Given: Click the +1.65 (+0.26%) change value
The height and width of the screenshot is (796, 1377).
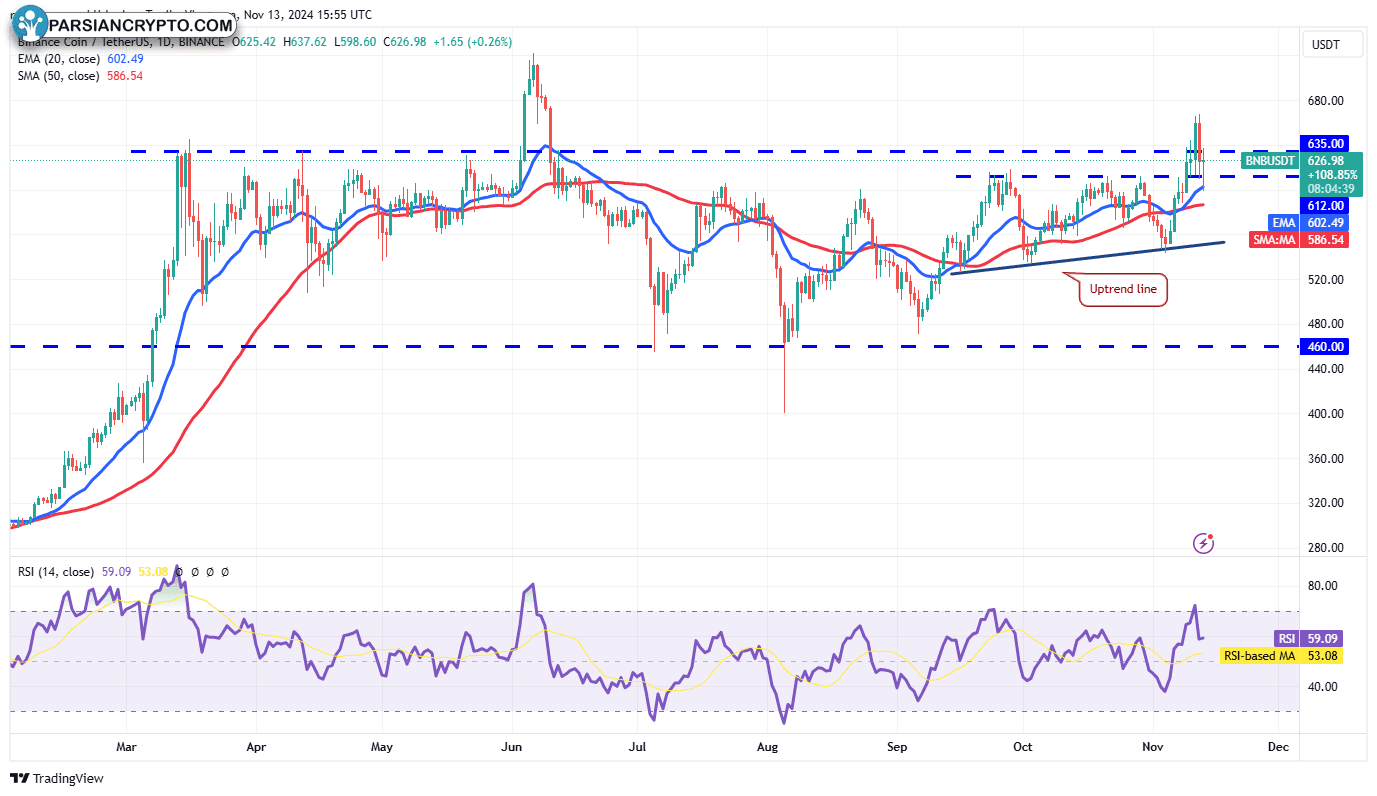Looking at the screenshot, I should (x=471, y=42).
